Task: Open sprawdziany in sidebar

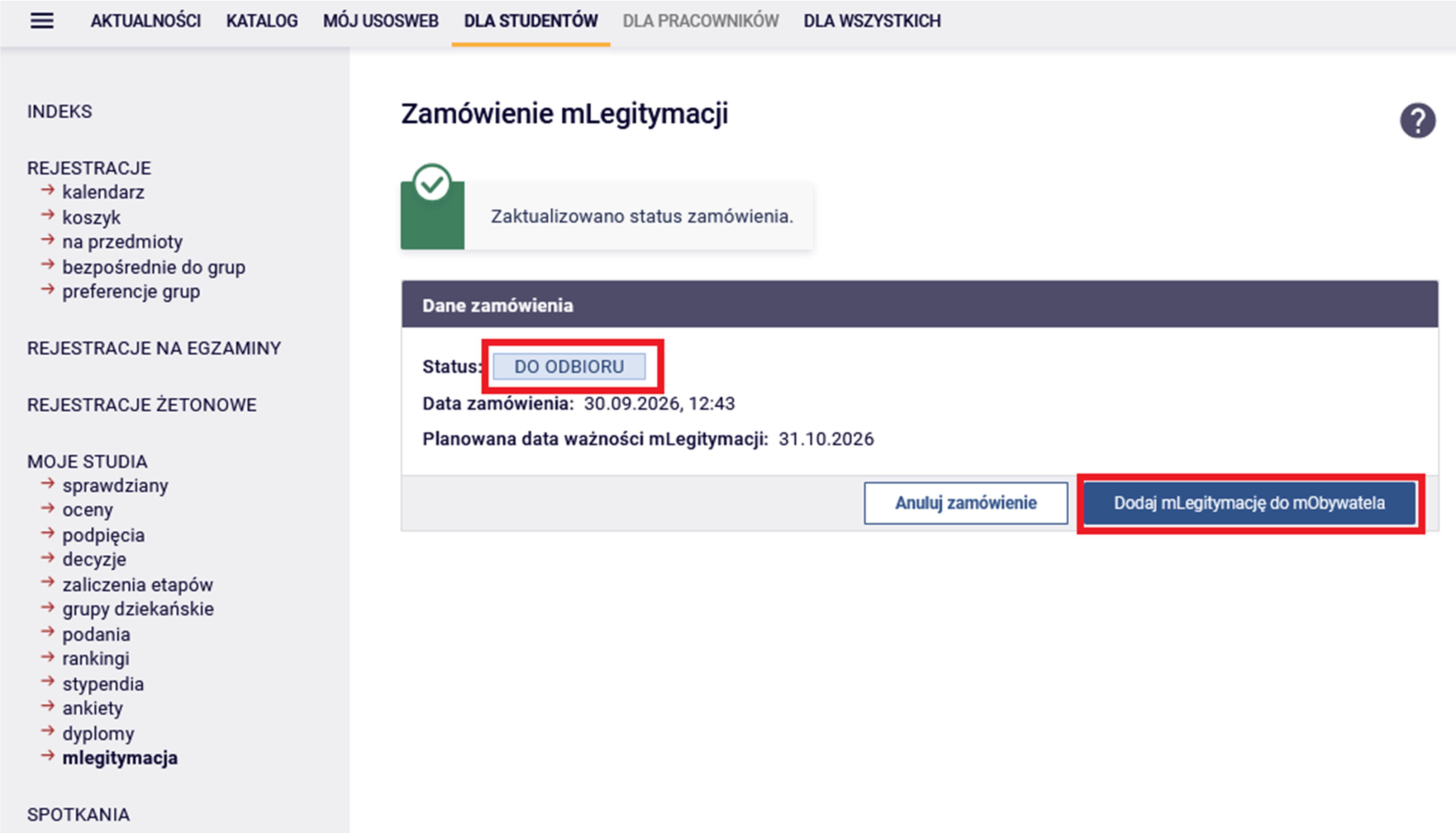Action: coord(115,486)
